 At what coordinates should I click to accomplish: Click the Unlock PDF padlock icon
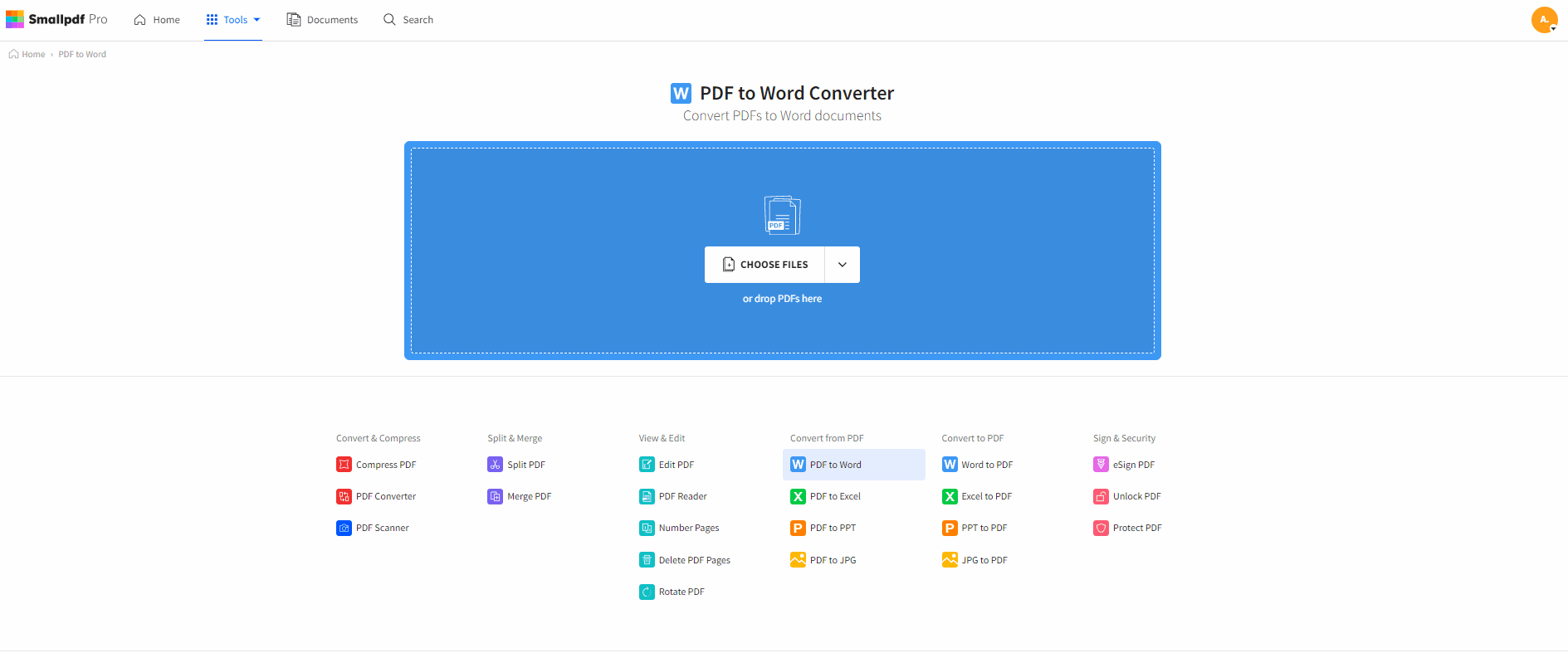1101,496
